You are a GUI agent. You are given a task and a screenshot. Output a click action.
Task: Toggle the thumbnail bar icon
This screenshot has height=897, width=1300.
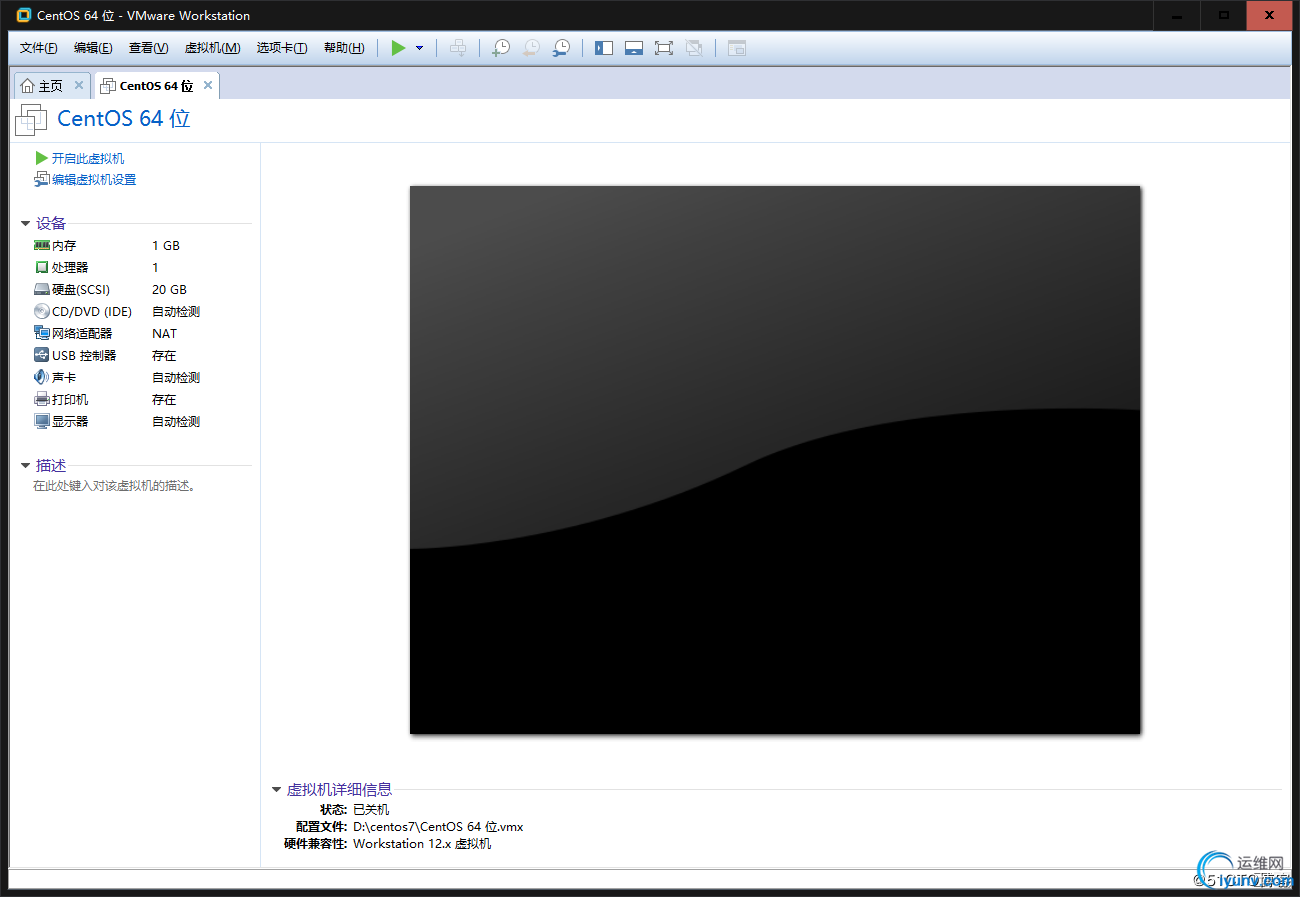[634, 48]
